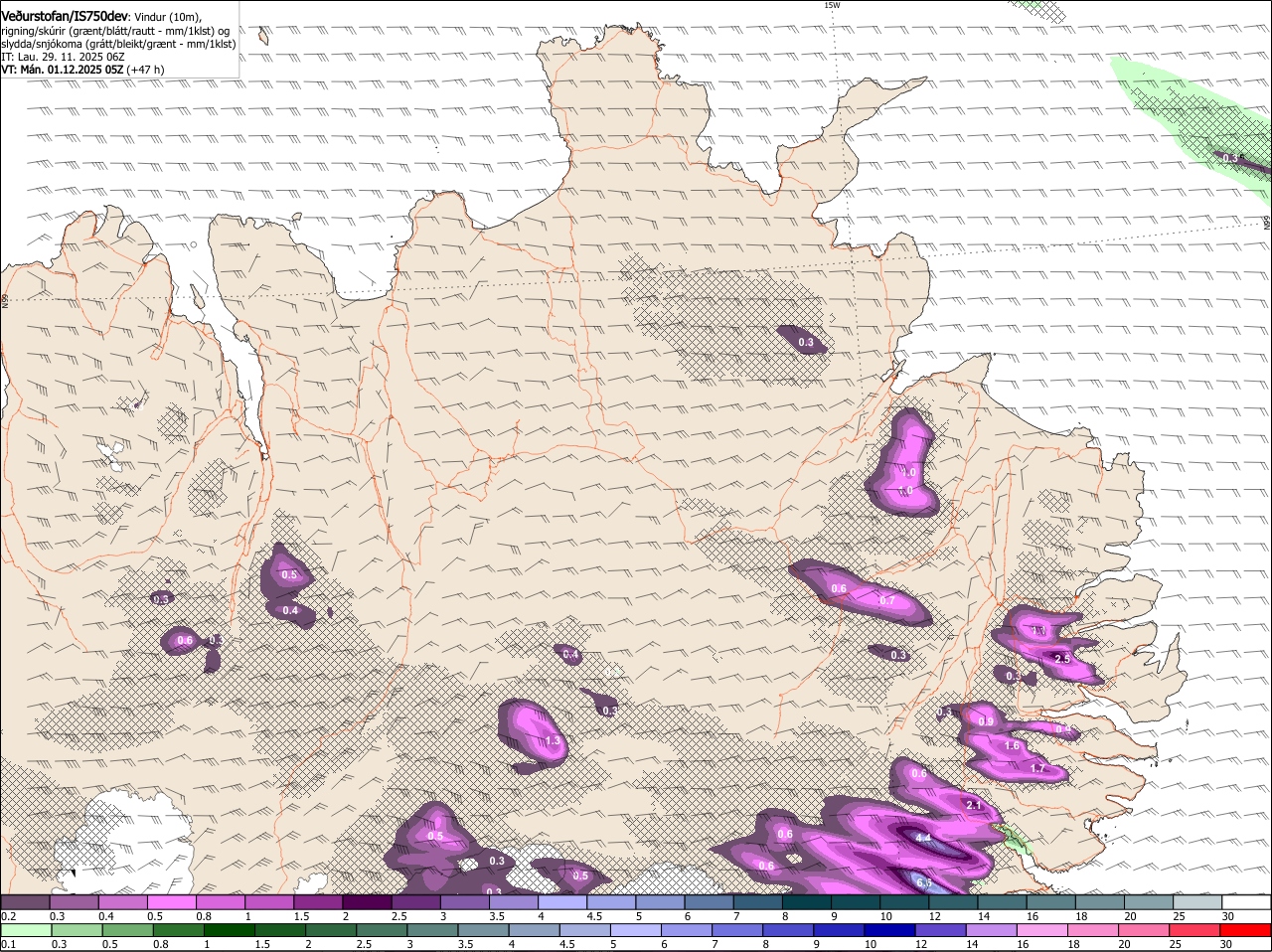This screenshot has height=952, width=1272.
Task: Click the 2.1 precipitation value on the map
Action: coord(974,805)
